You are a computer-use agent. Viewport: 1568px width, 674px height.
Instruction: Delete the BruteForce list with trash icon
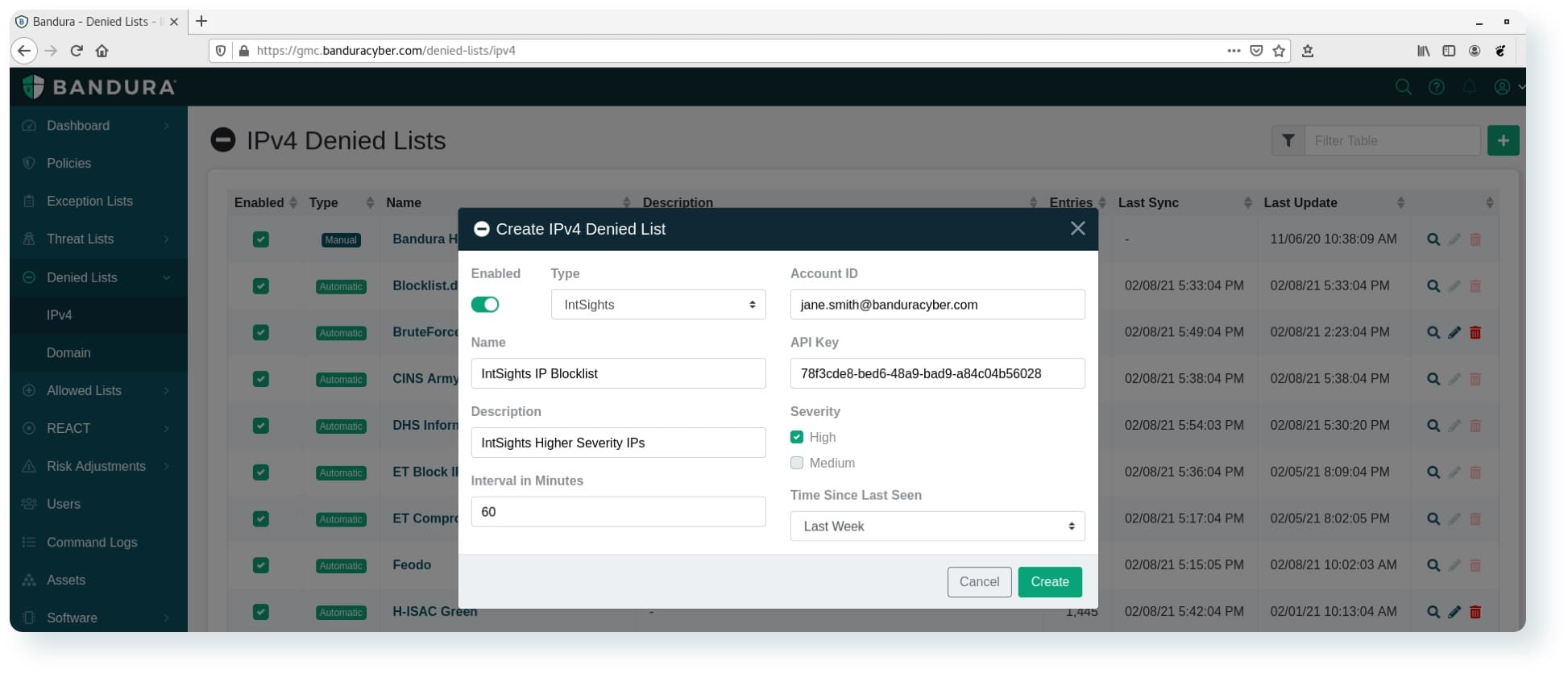coord(1475,332)
